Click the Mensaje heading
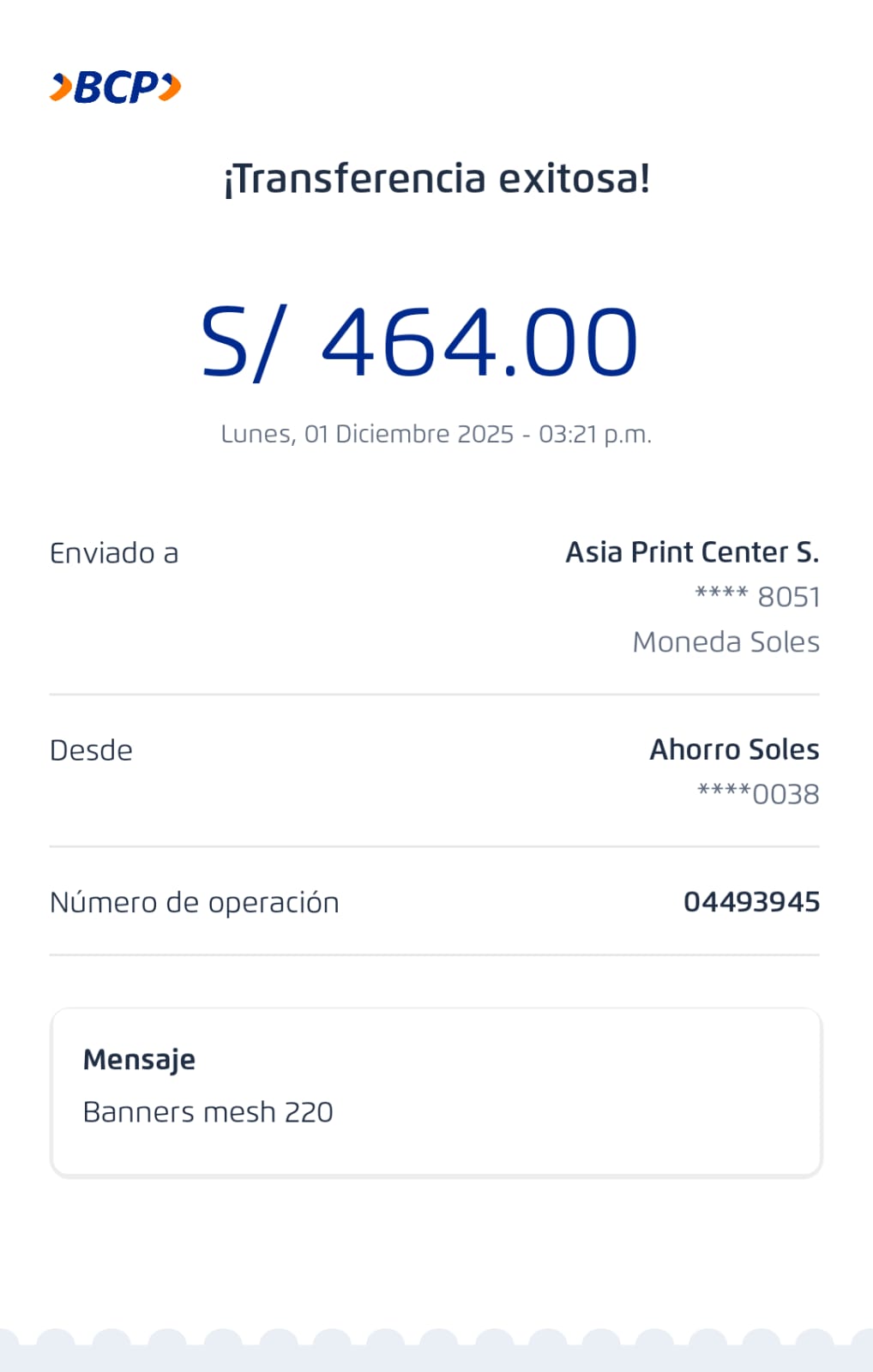 coord(139,1060)
